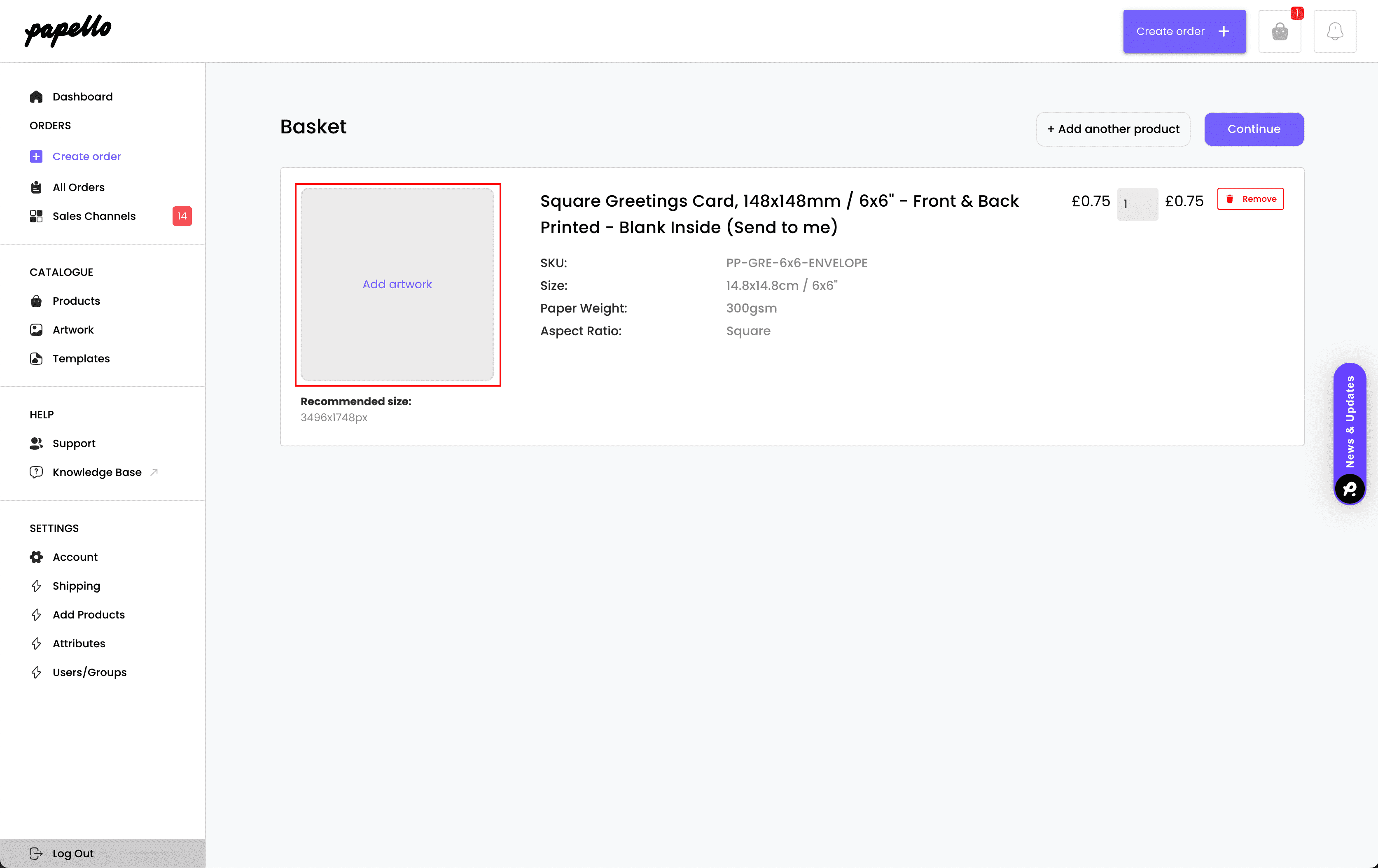Click the All Orders clipboard icon

pos(36,187)
